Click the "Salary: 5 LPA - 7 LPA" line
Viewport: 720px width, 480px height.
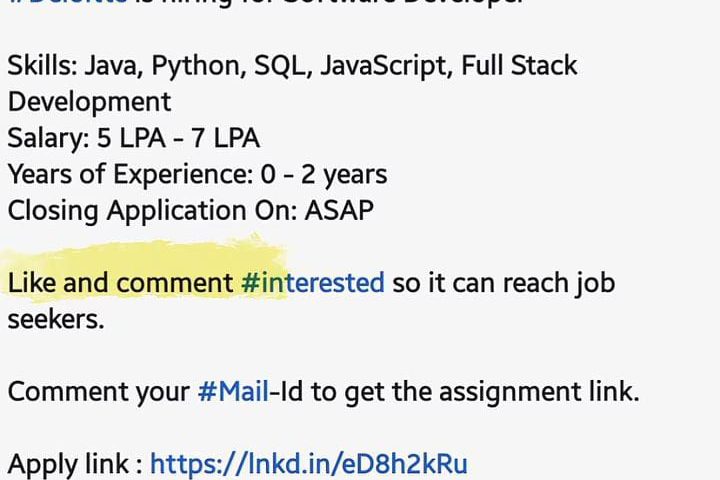coord(133,138)
